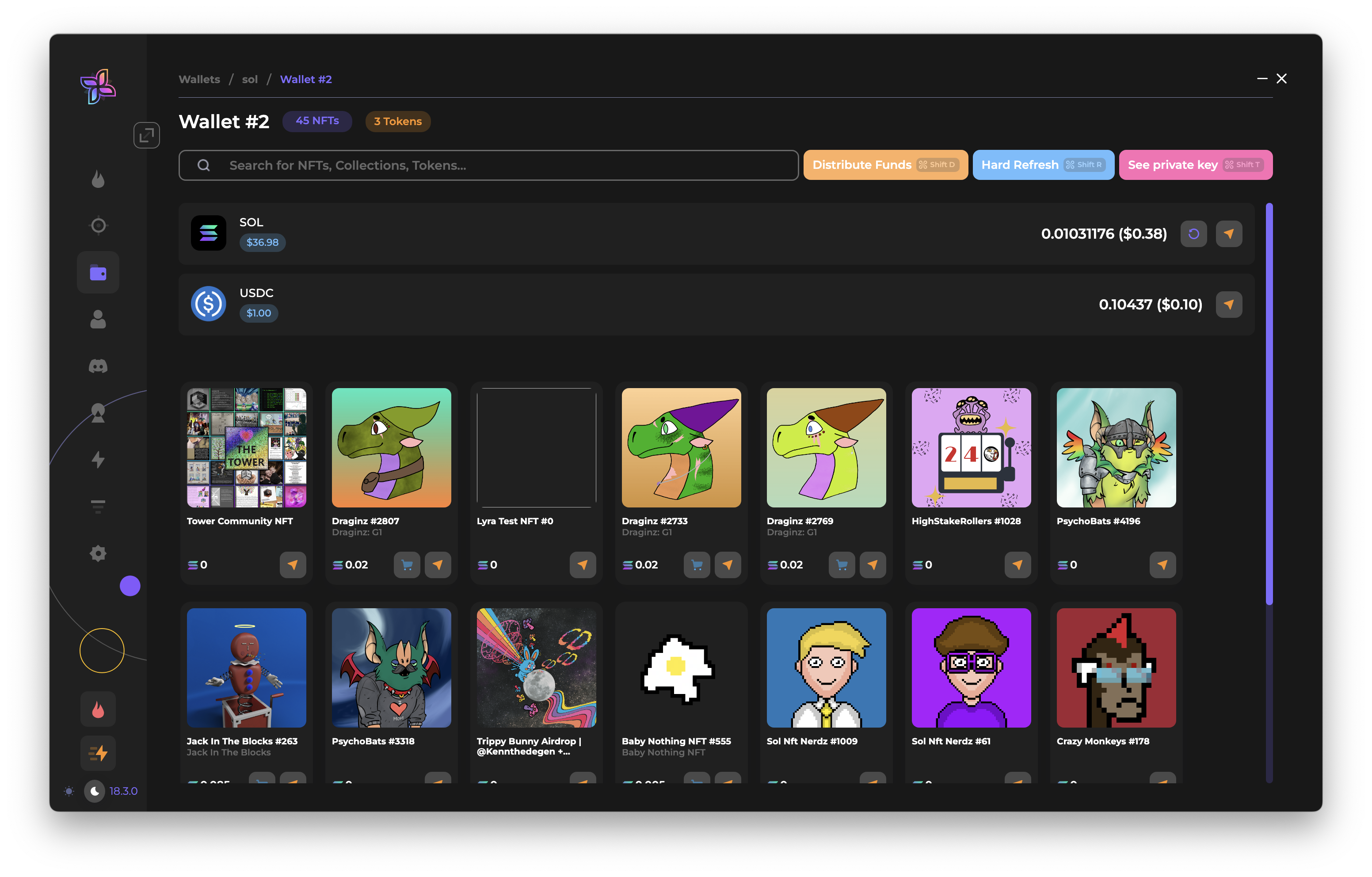Screen dimensions: 1372x877
Task: Open the settings gear in sidebar
Action: click(x=98, y=553)
